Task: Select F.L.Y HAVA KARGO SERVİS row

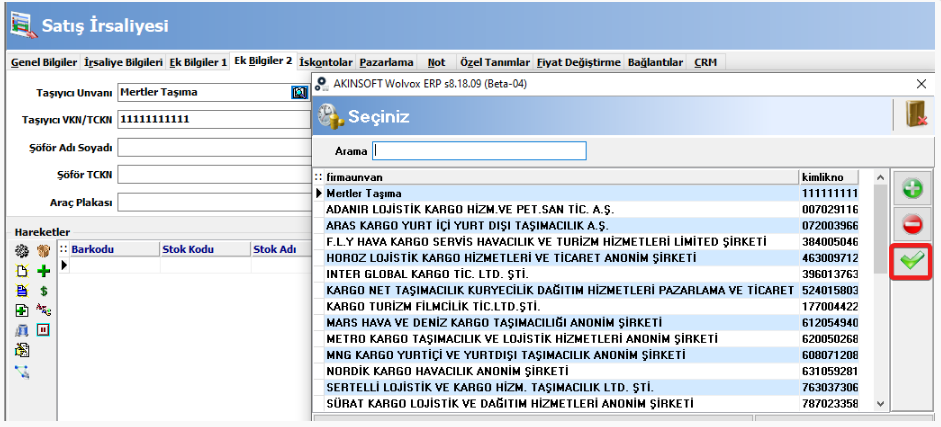Action: 586,242
